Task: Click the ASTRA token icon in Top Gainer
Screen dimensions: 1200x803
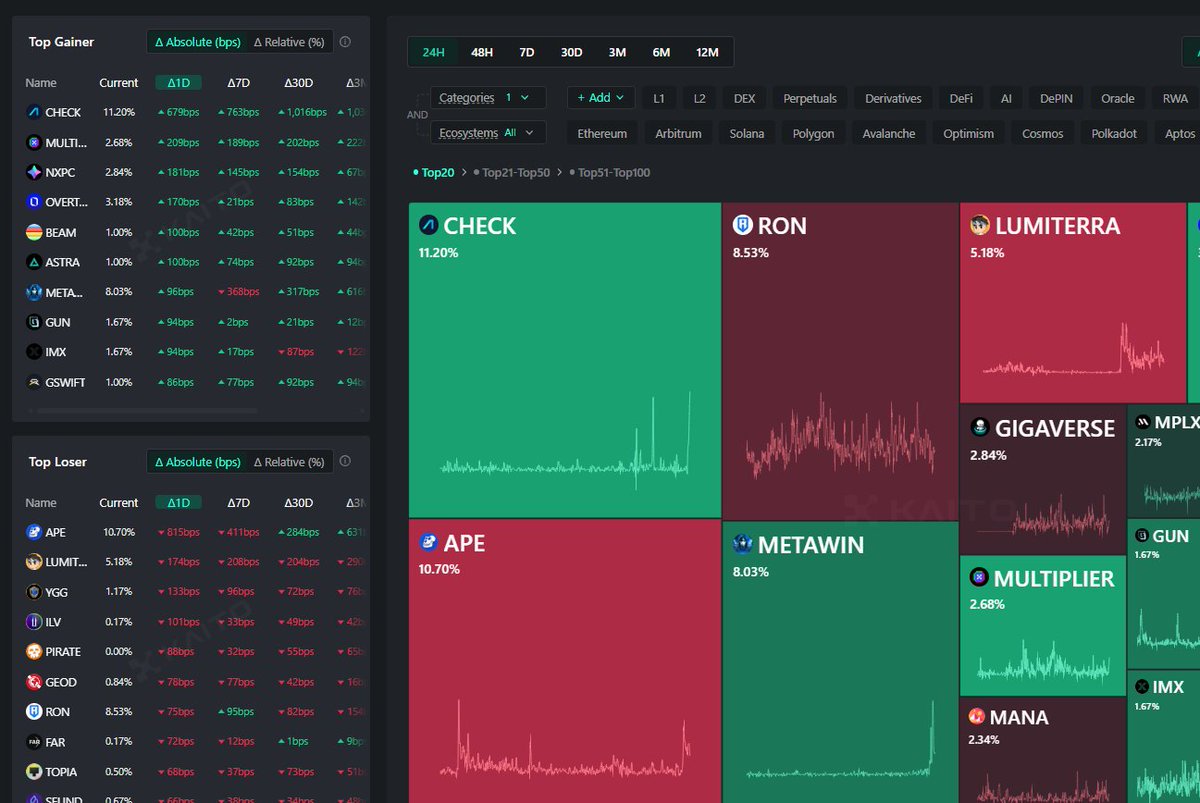Action: 33,262
